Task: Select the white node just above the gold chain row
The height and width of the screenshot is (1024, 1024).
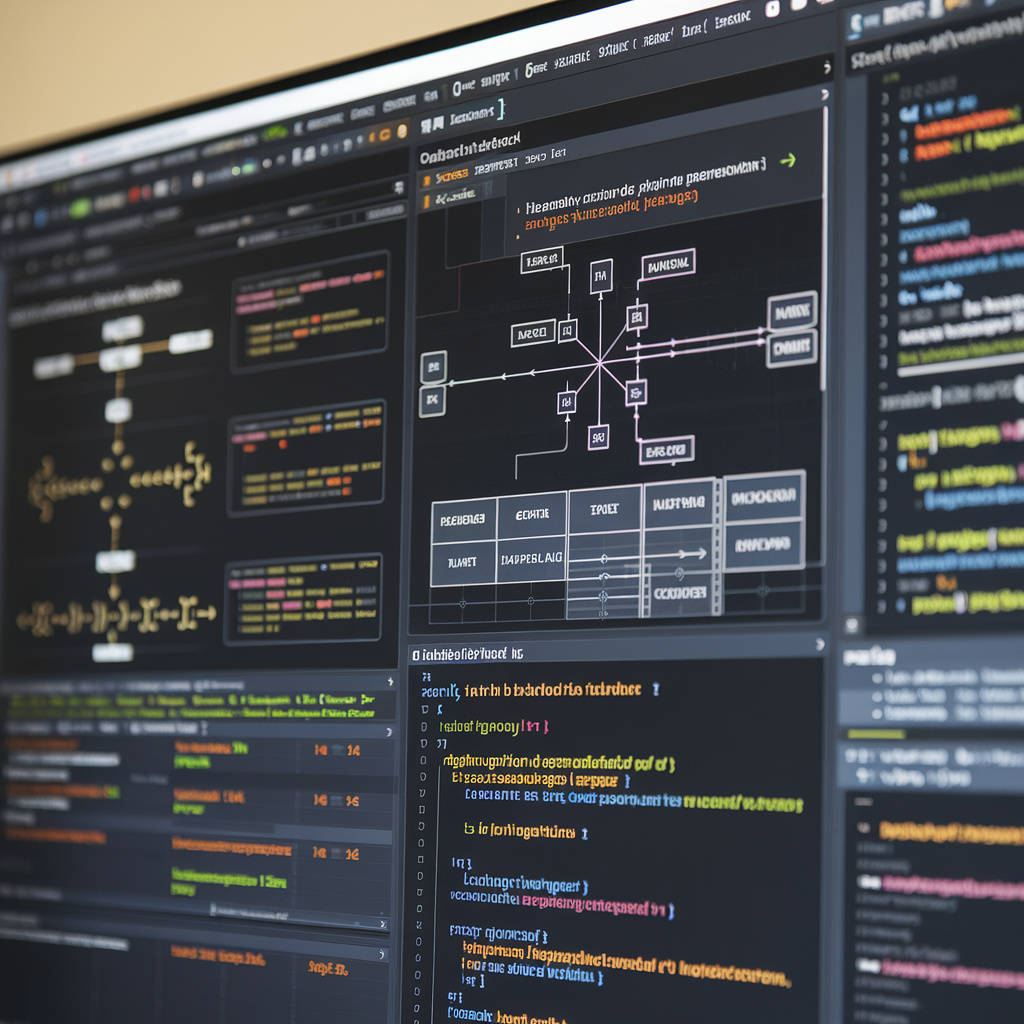Action: (116, 562)
